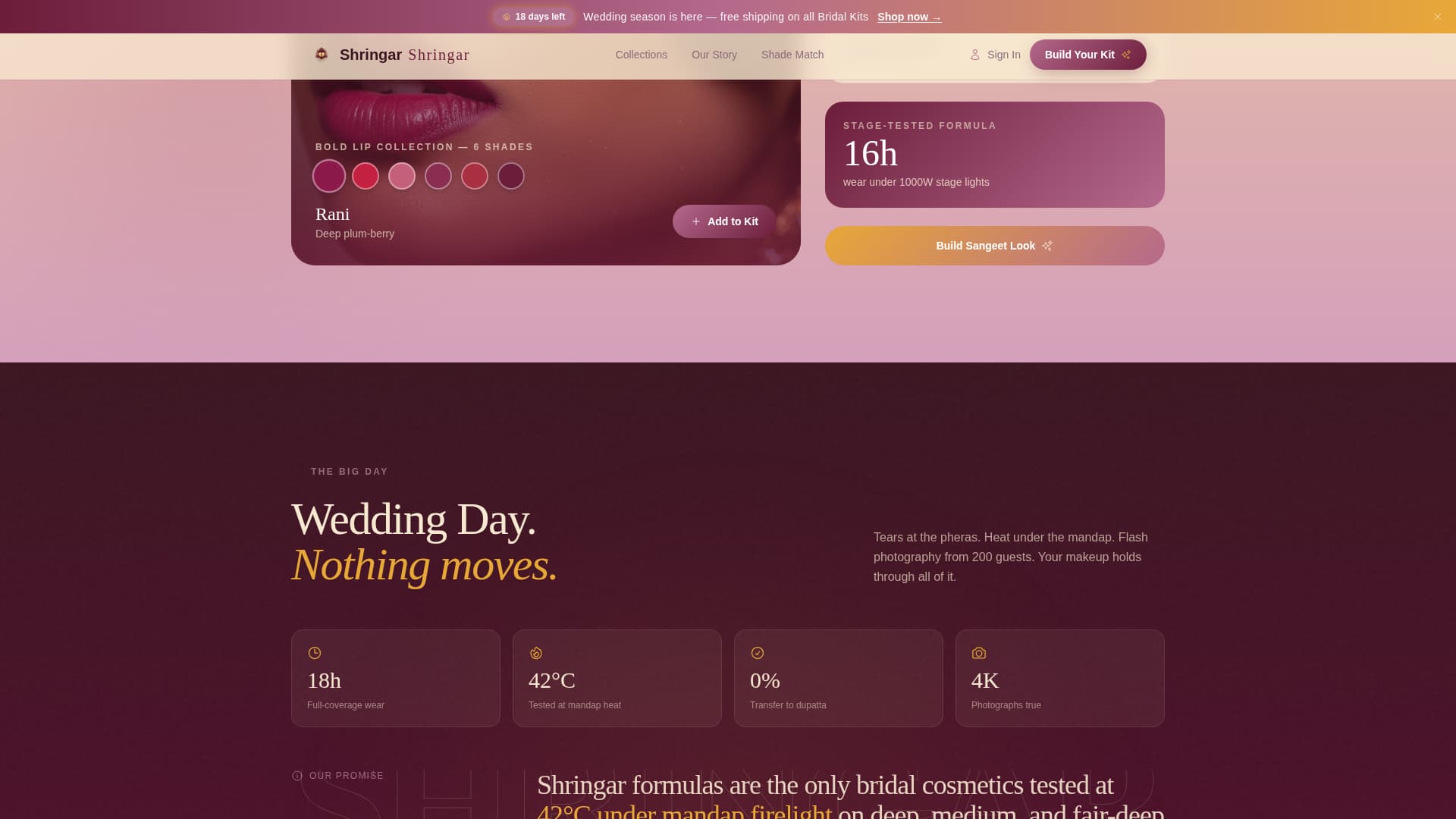Open the Shop now link

click(909, 17)
